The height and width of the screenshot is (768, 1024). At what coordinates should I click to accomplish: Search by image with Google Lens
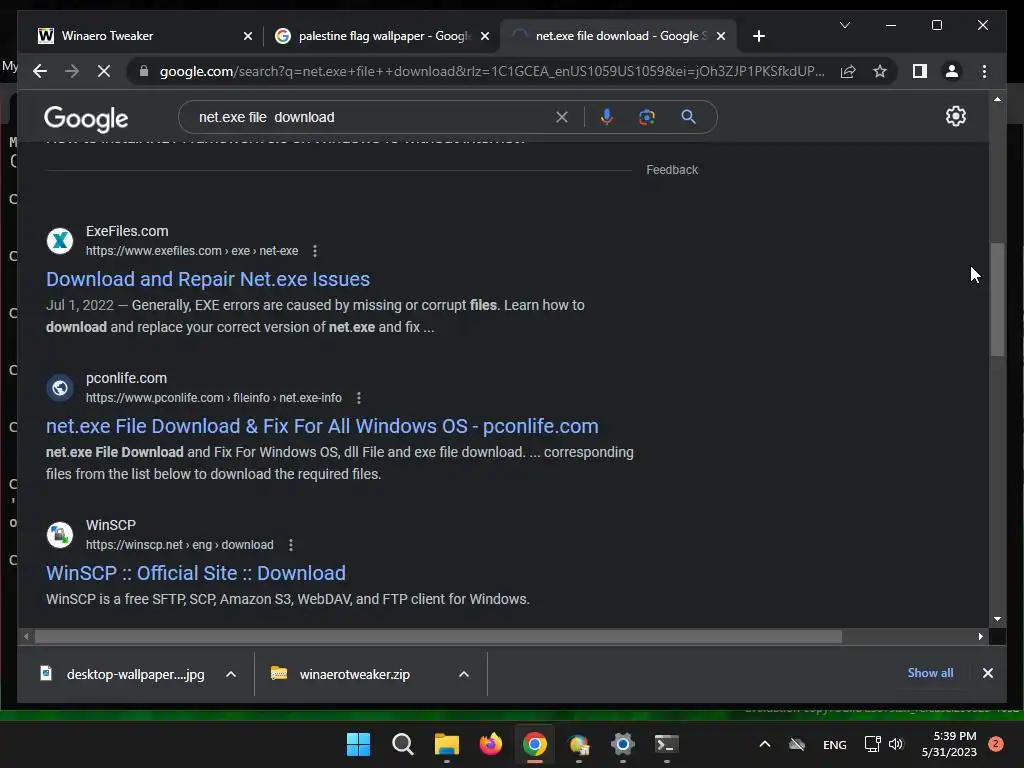647,117
